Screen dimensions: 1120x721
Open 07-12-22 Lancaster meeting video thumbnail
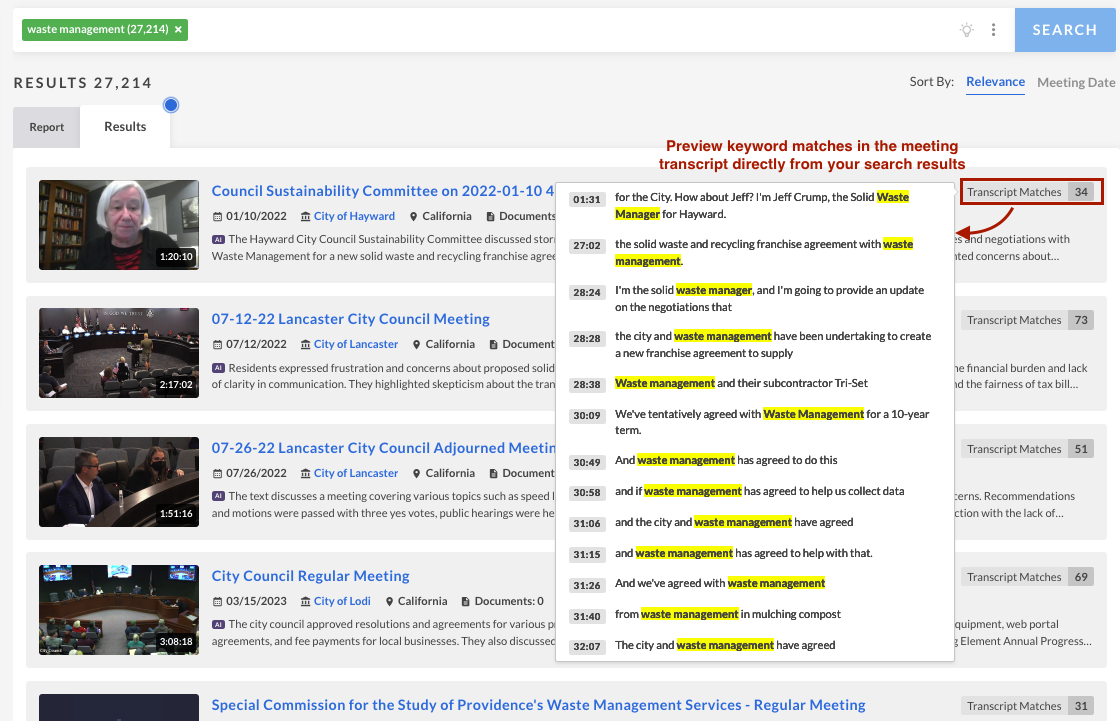pos(119,353)
